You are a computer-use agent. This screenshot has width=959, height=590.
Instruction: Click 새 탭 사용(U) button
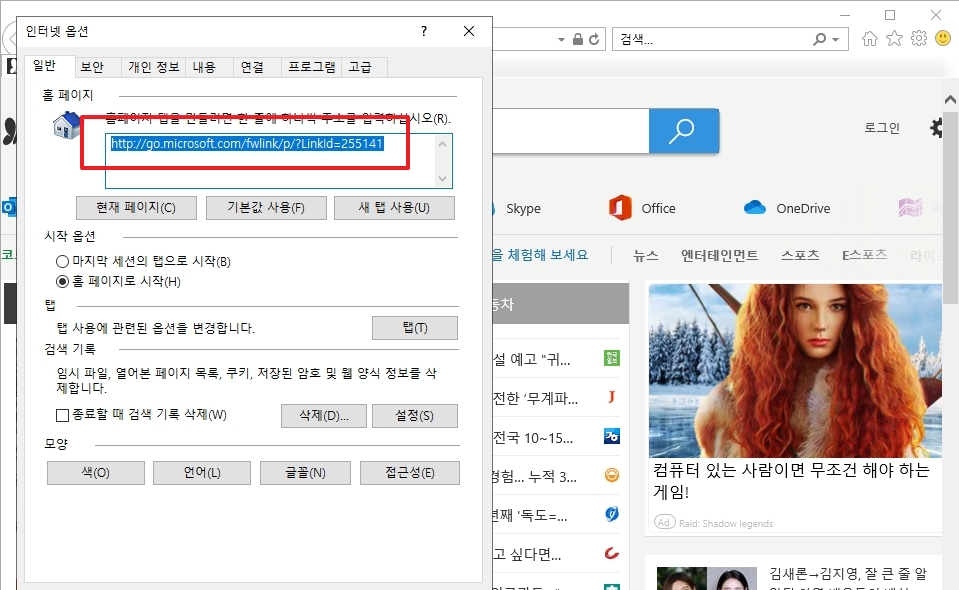pos(394,208)
